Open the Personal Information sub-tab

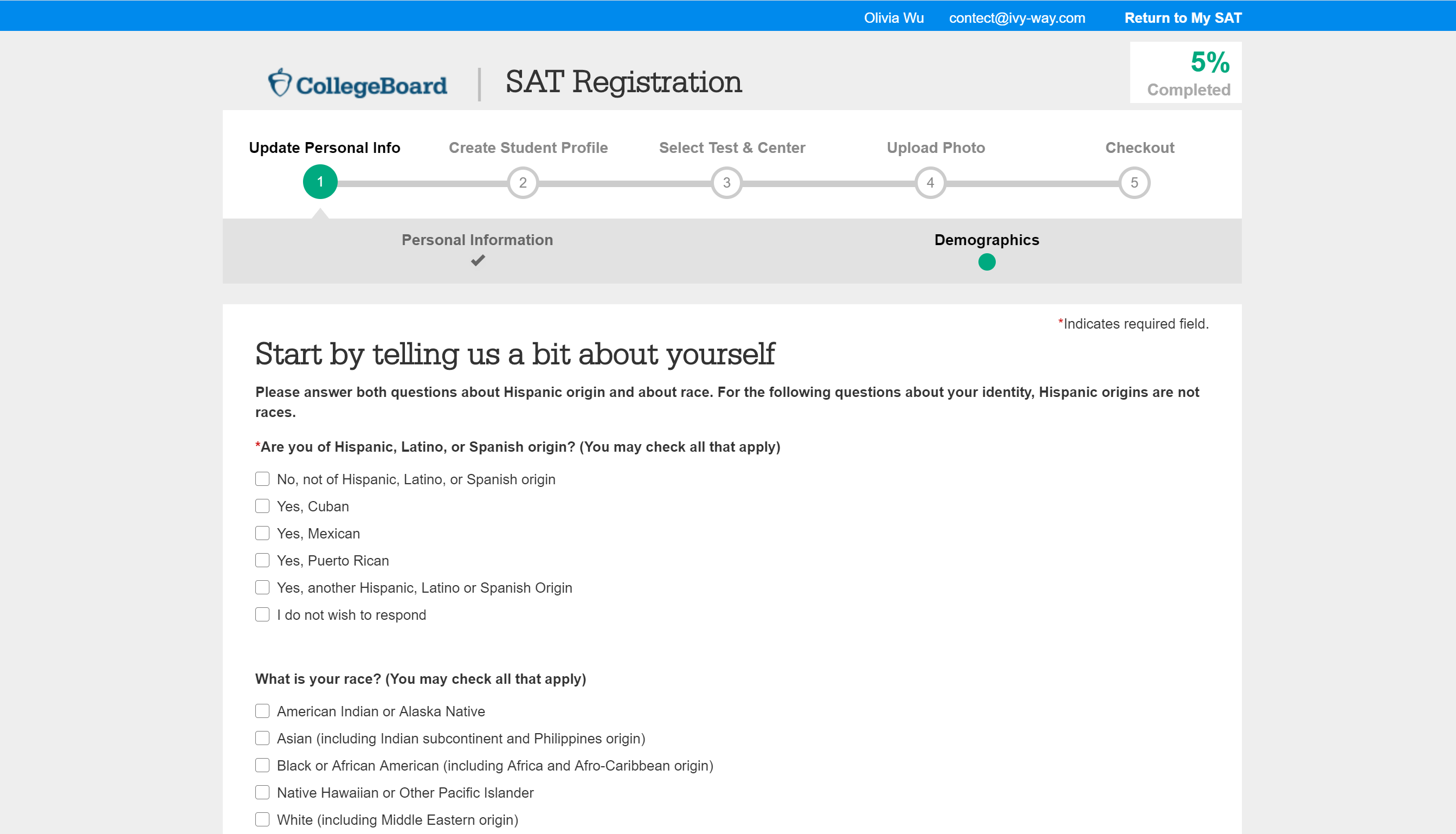click(477, 240)
